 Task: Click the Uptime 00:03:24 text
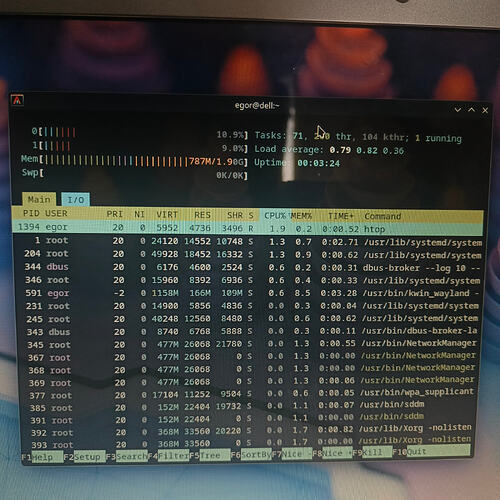(297, 163)
